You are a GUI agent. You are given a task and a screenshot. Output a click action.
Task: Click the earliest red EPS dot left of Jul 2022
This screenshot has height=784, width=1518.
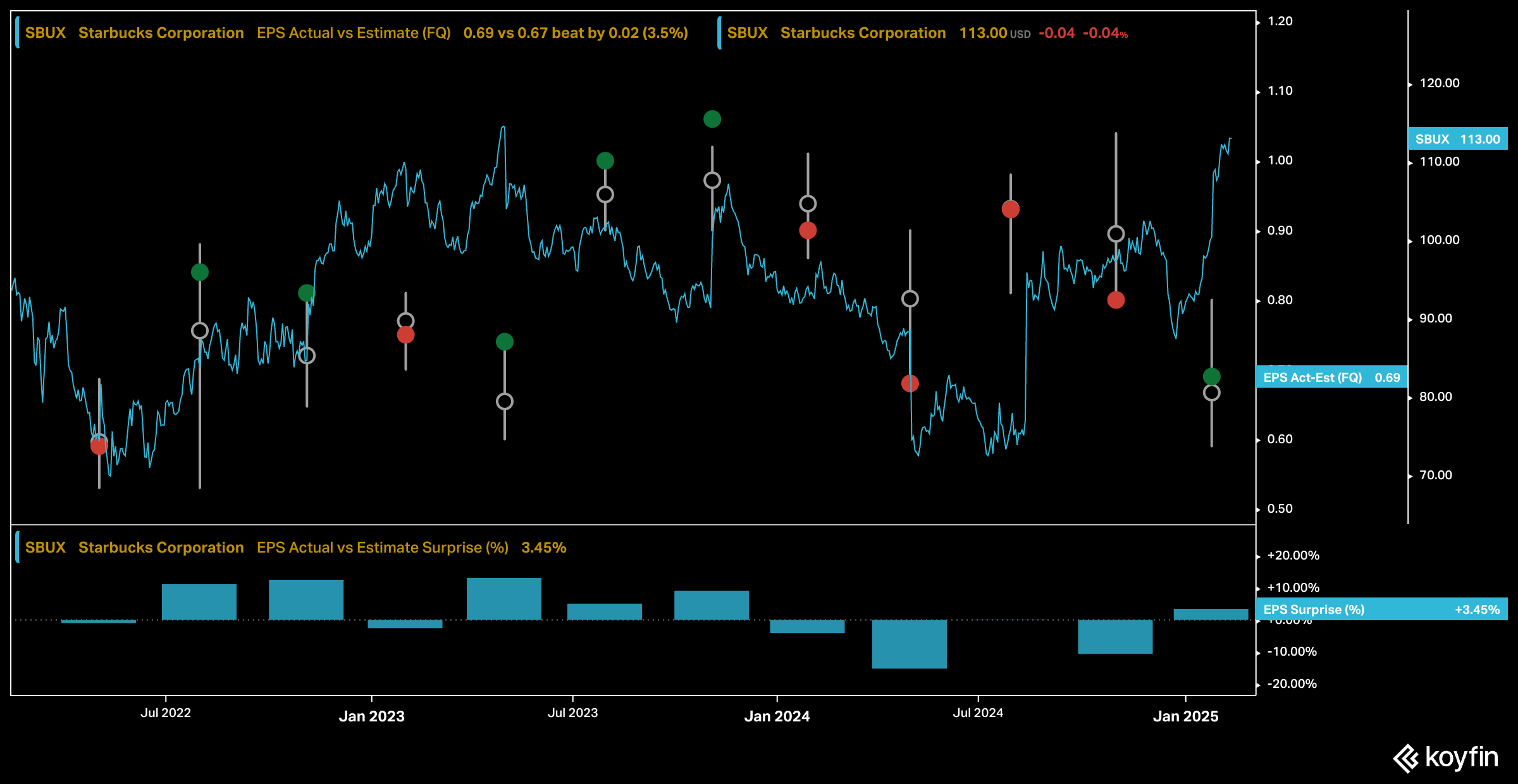[99, 446]
